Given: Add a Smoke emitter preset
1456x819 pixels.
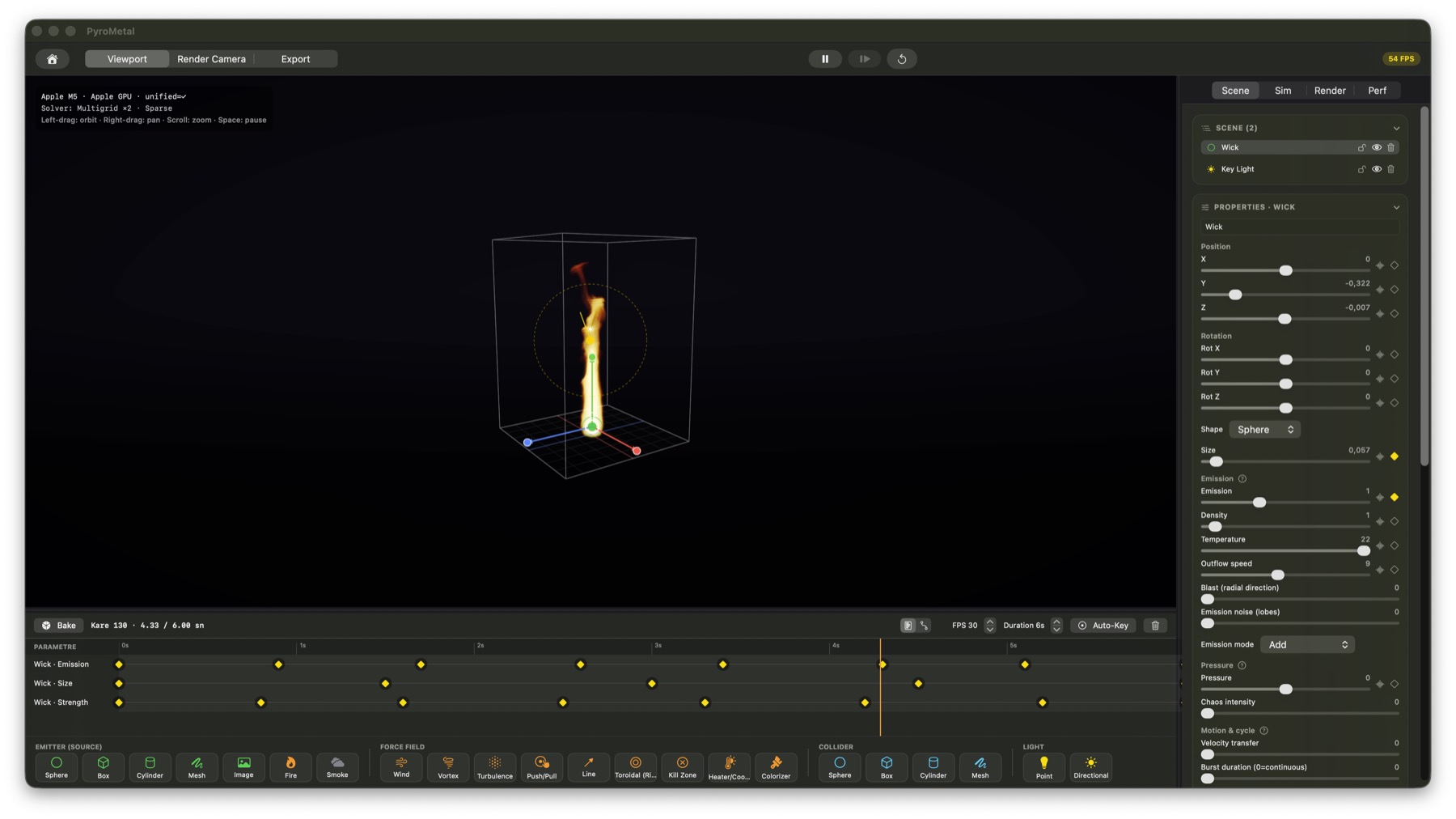Looking at the screenshot, I should [337, 767].
